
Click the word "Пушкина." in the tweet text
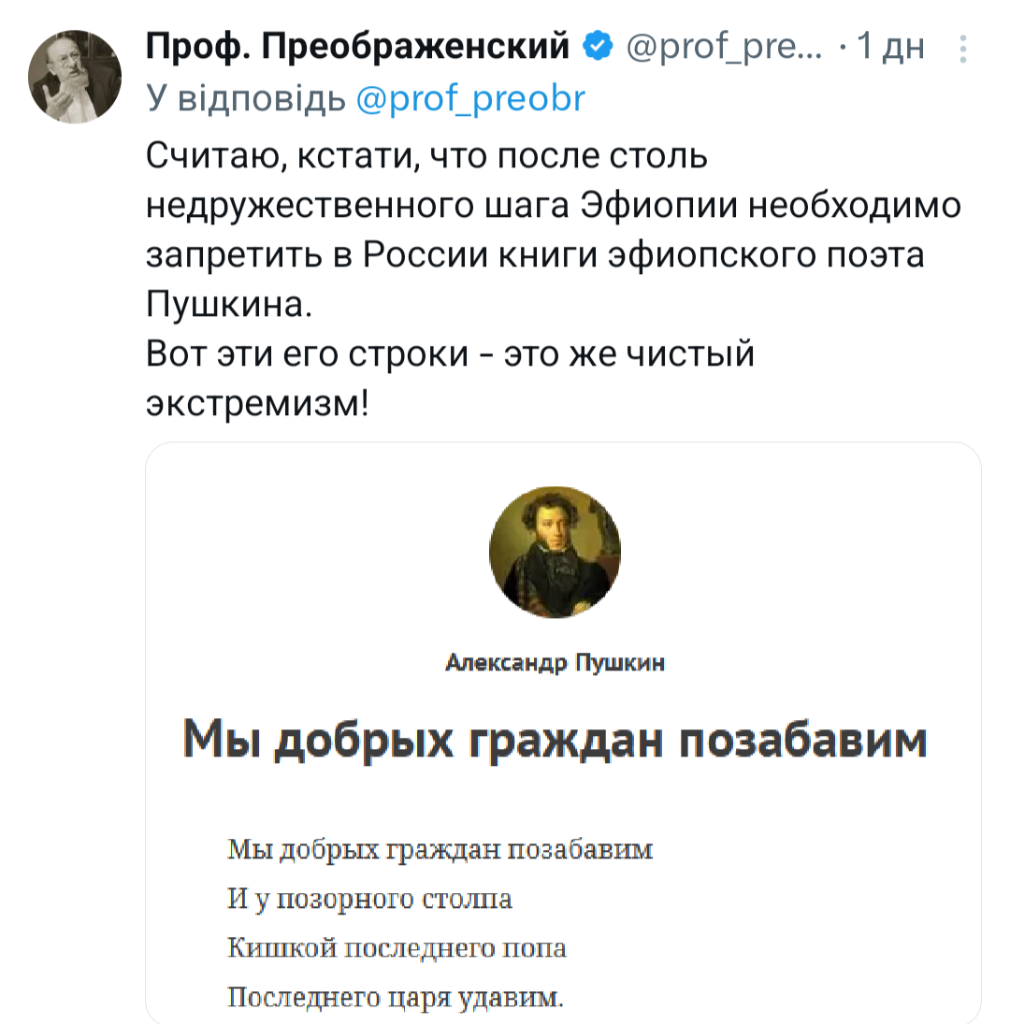229,304
